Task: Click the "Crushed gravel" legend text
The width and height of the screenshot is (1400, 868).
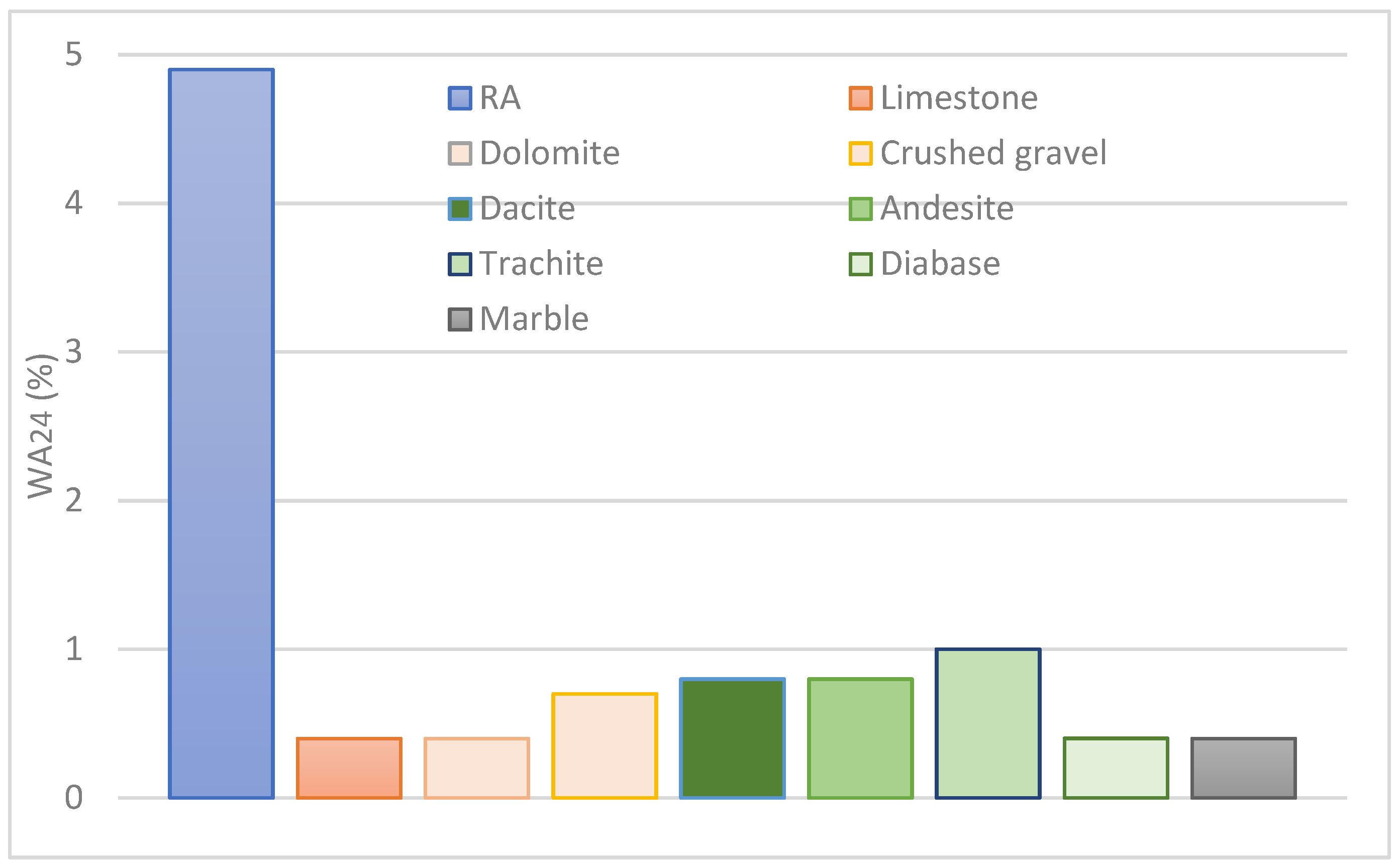Action: [993, 153]
